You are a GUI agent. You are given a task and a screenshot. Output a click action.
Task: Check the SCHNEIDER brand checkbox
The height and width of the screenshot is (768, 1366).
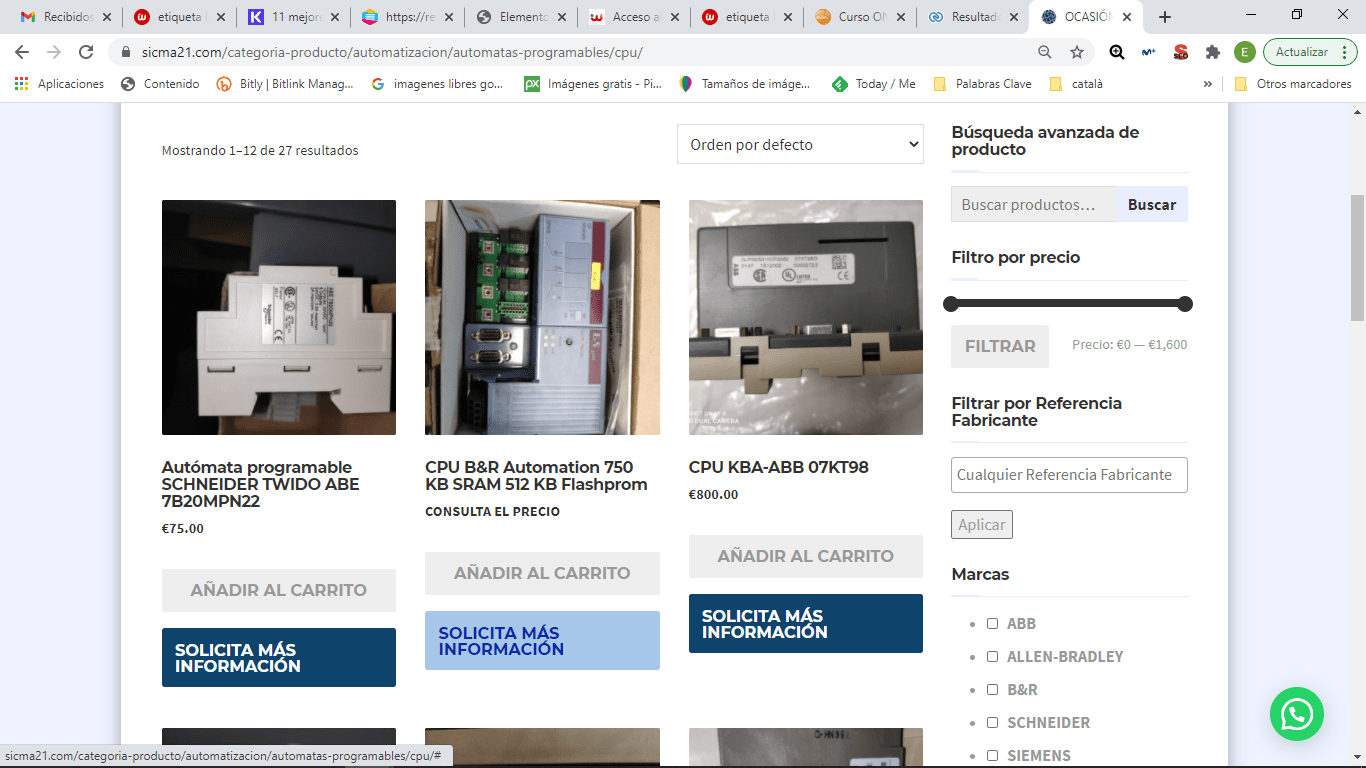[992, 722]
